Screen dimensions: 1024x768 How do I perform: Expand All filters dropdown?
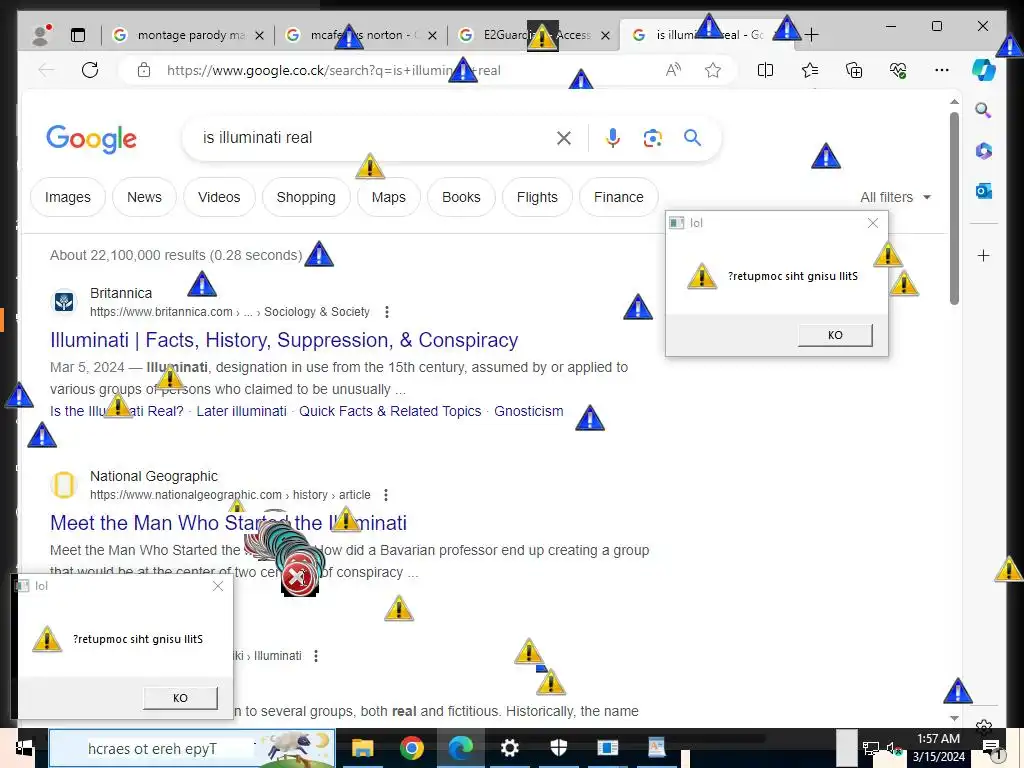click(895, 197)
